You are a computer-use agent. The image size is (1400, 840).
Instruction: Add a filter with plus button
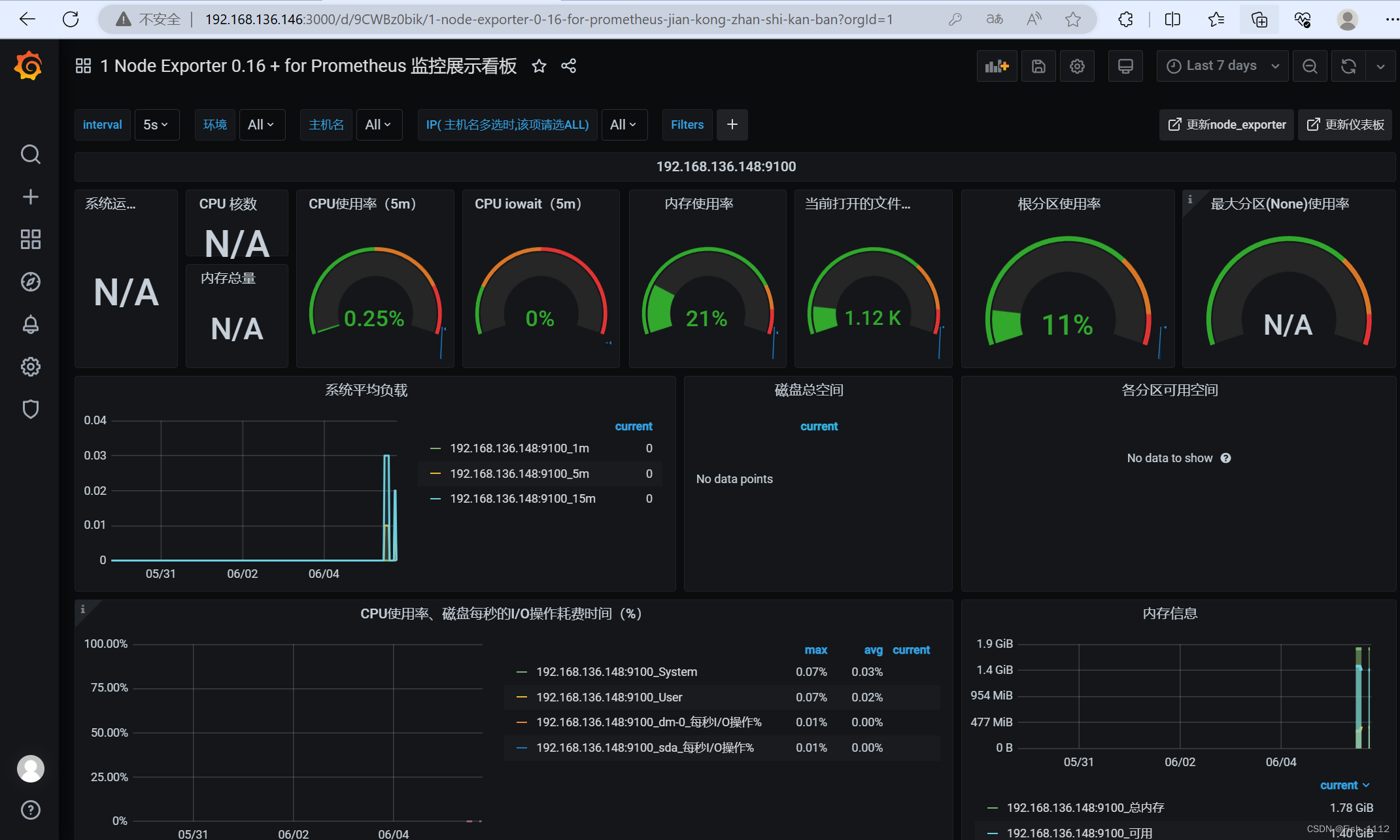(x=732, y=125)
